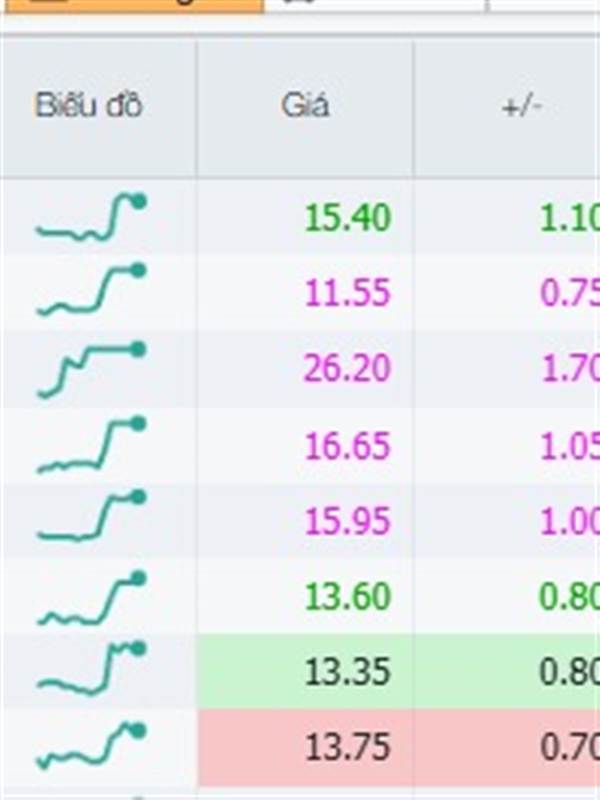Open the sparkline chart beside price 11.55
The width and height of the screenshot is (600, 800).
(91, 291)
